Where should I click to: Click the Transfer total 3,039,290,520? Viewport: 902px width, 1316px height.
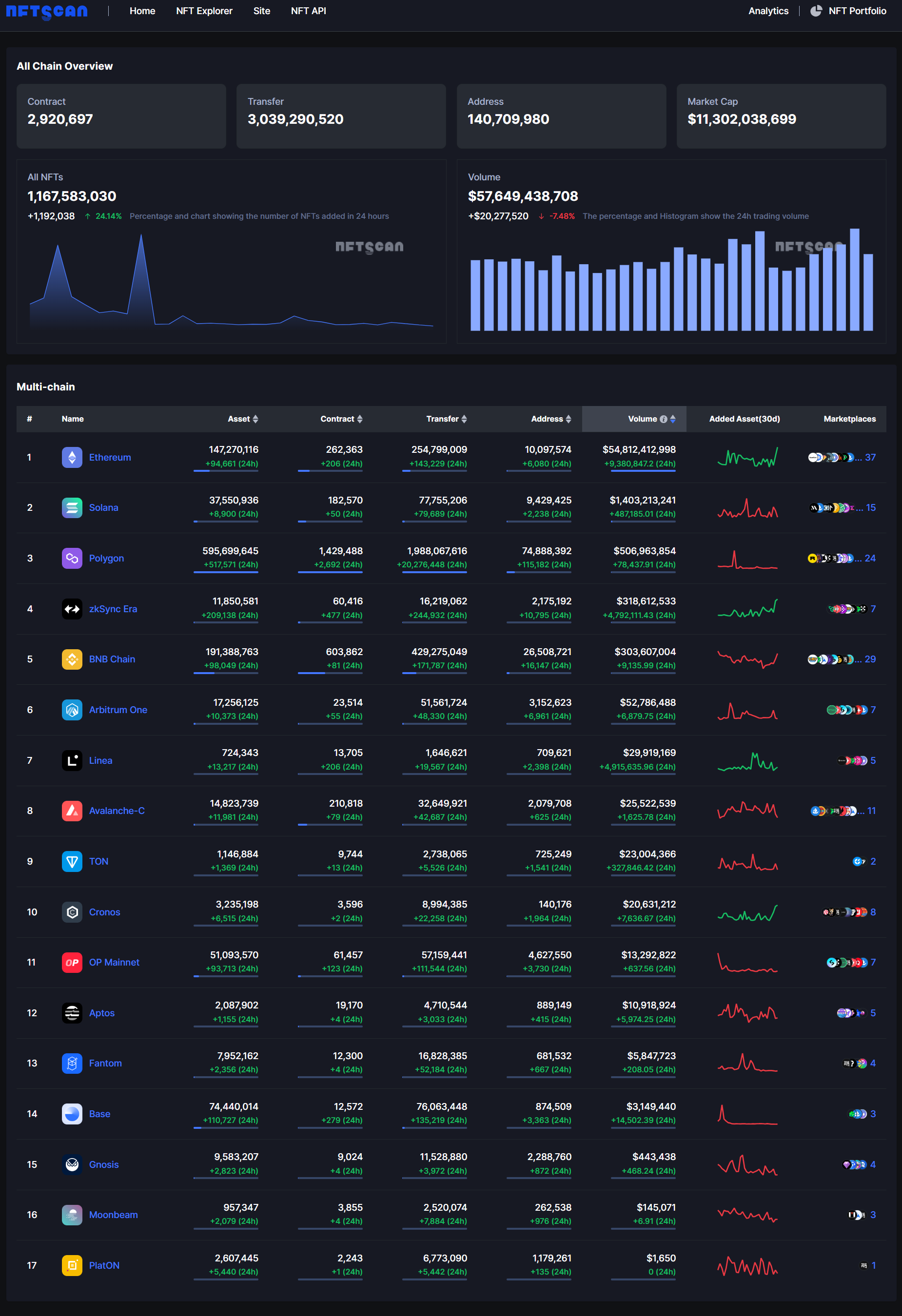pos(295,119)
